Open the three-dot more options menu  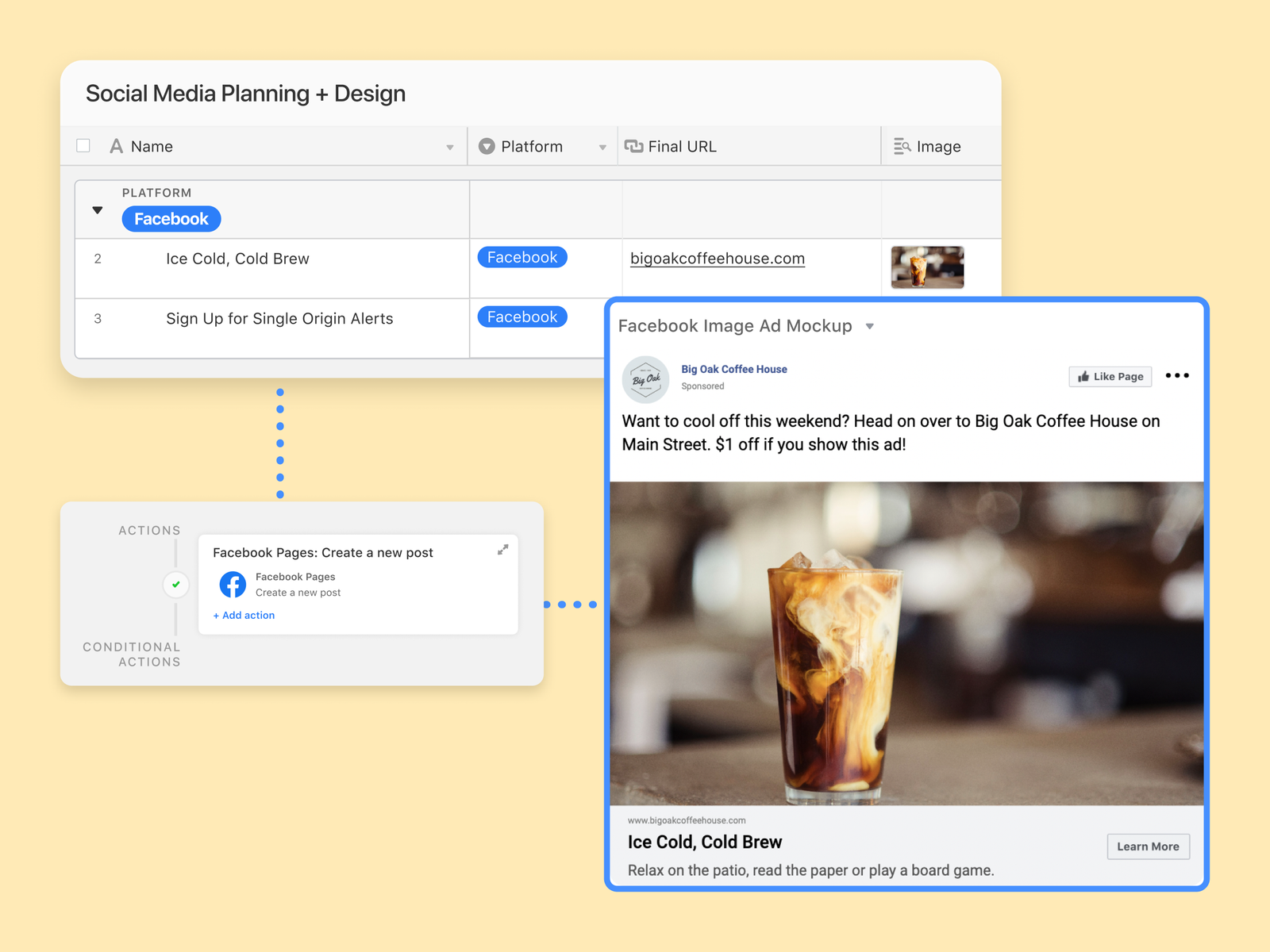(x=1177, y=375)
